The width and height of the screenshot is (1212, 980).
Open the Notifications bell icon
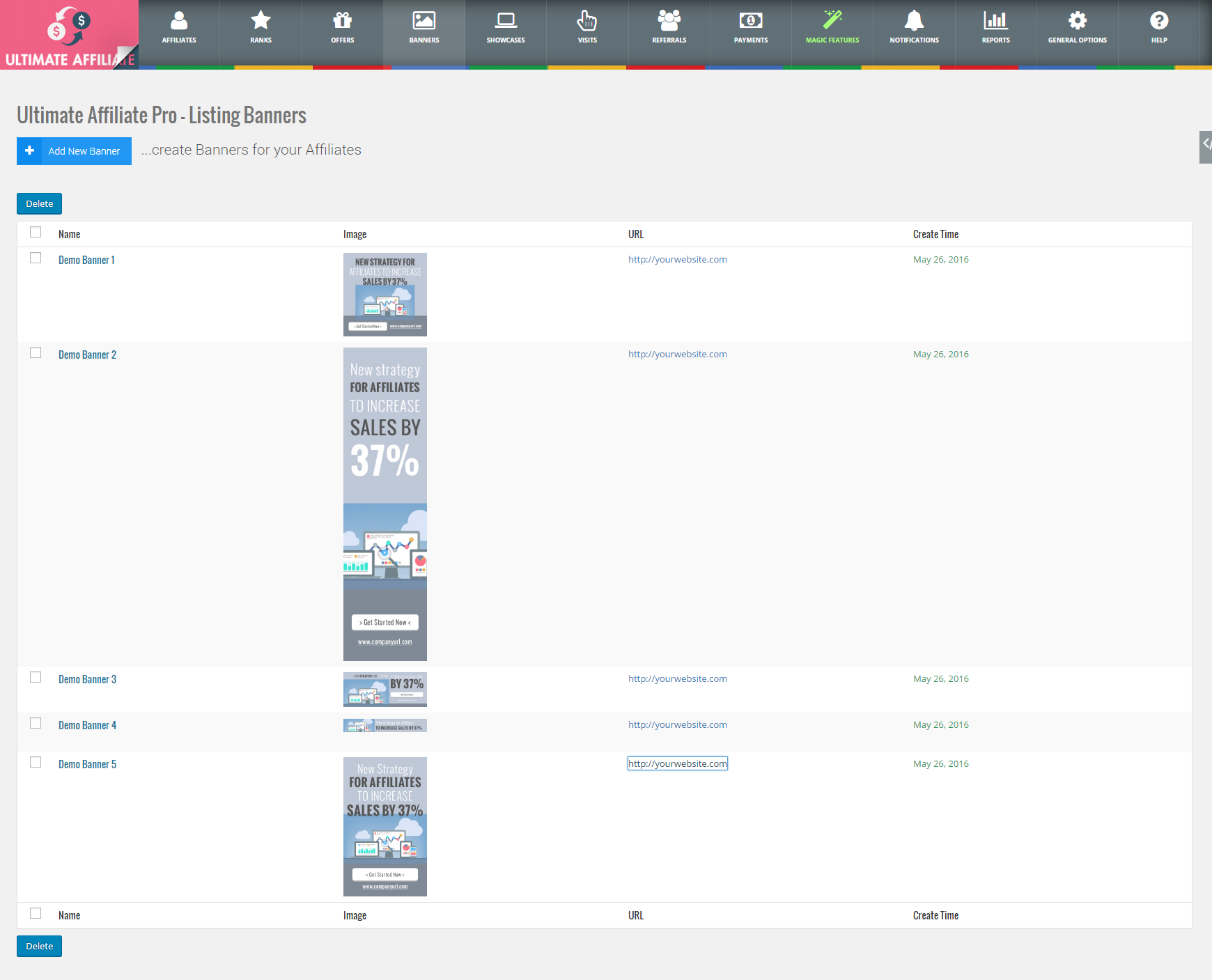coord(914,21)
